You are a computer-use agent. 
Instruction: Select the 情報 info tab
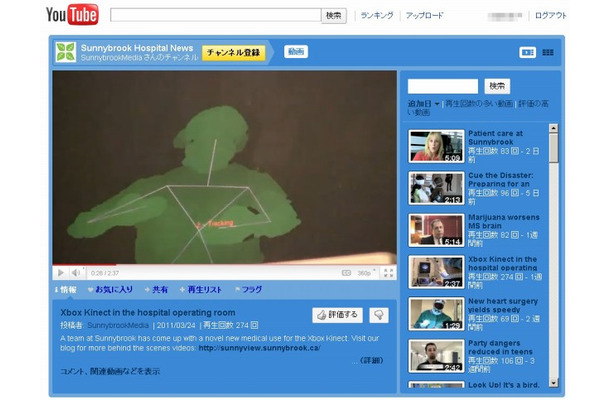click(x=65, y=289)
